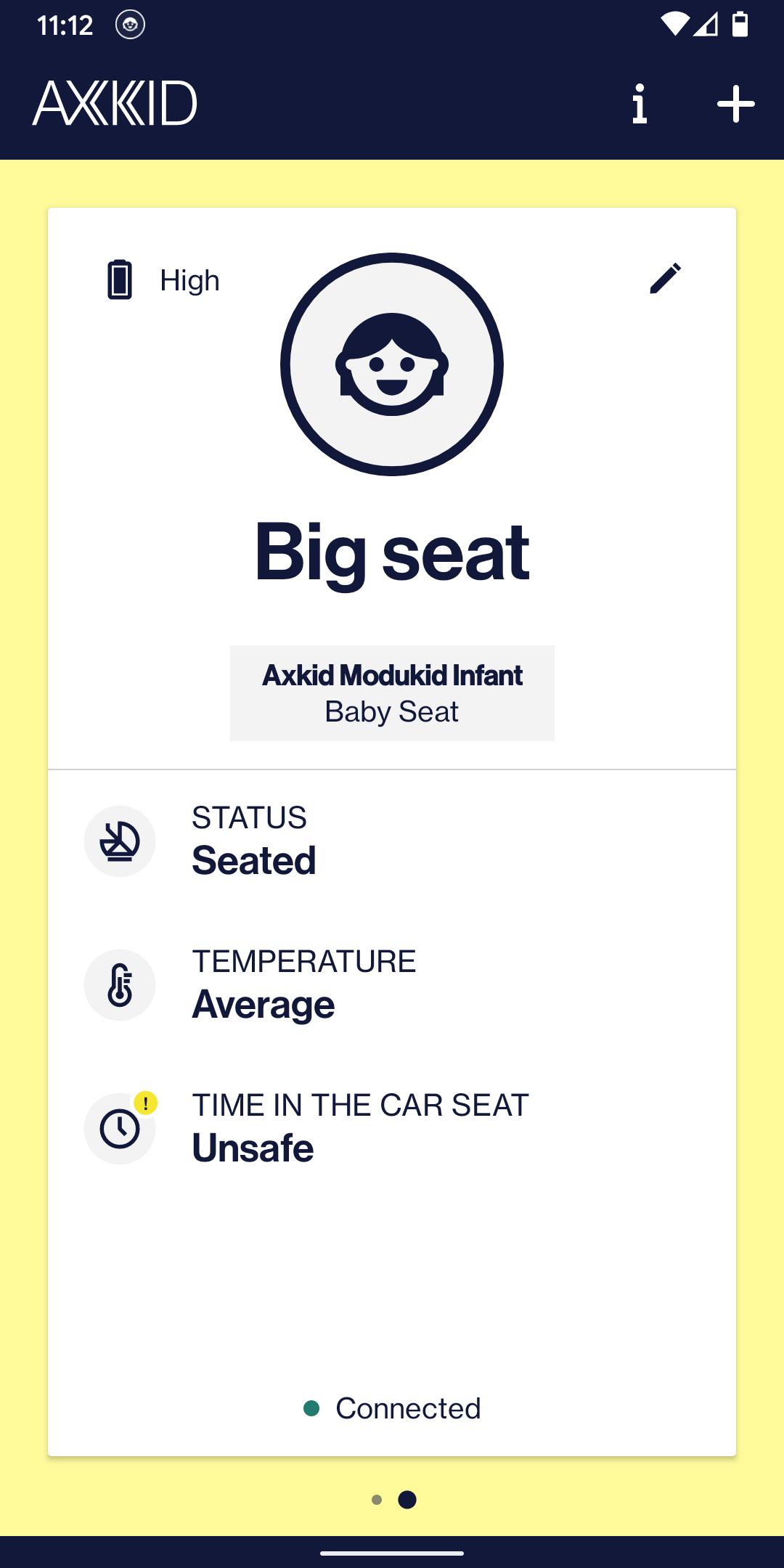
Task: Edit Big seat with pencil icon
Action: pos(665,278)
